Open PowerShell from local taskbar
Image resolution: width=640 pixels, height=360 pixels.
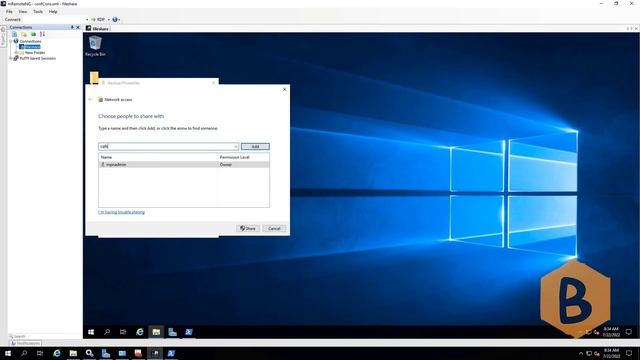click(x=171, y=353)
